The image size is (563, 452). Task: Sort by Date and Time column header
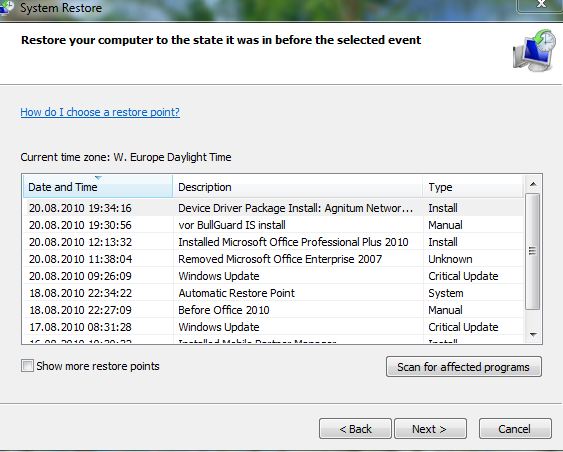point(98,187)
